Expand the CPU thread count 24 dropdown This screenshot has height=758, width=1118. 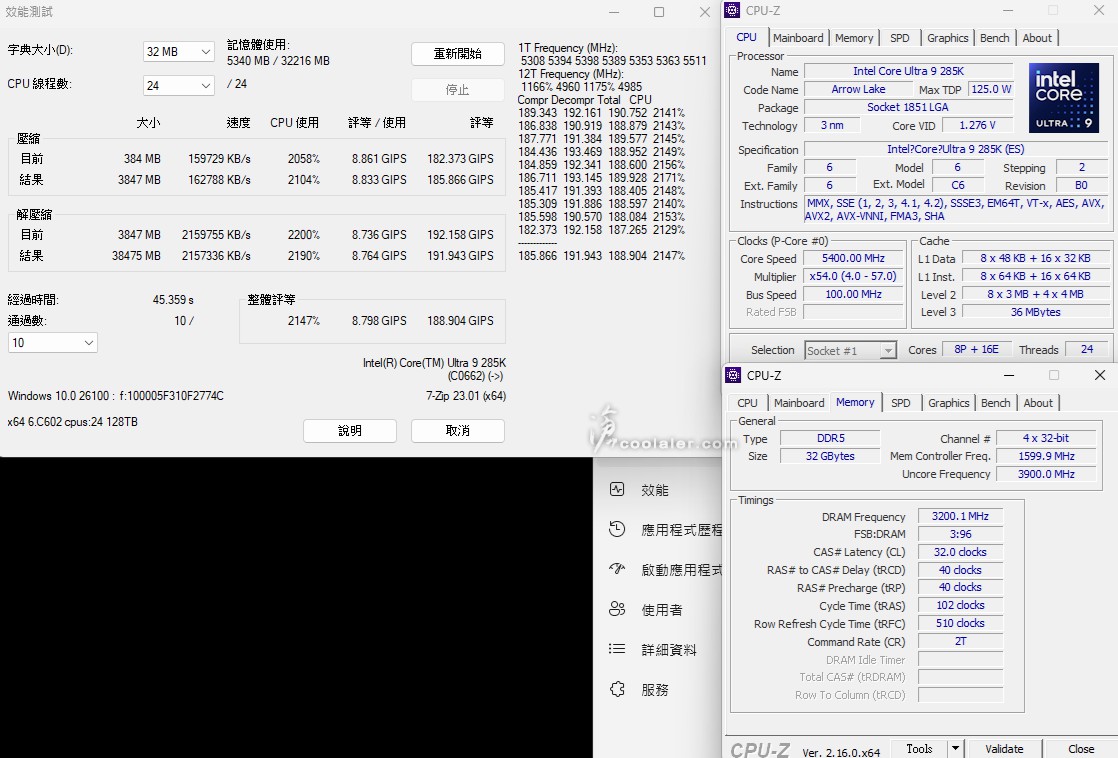point(179,86)
